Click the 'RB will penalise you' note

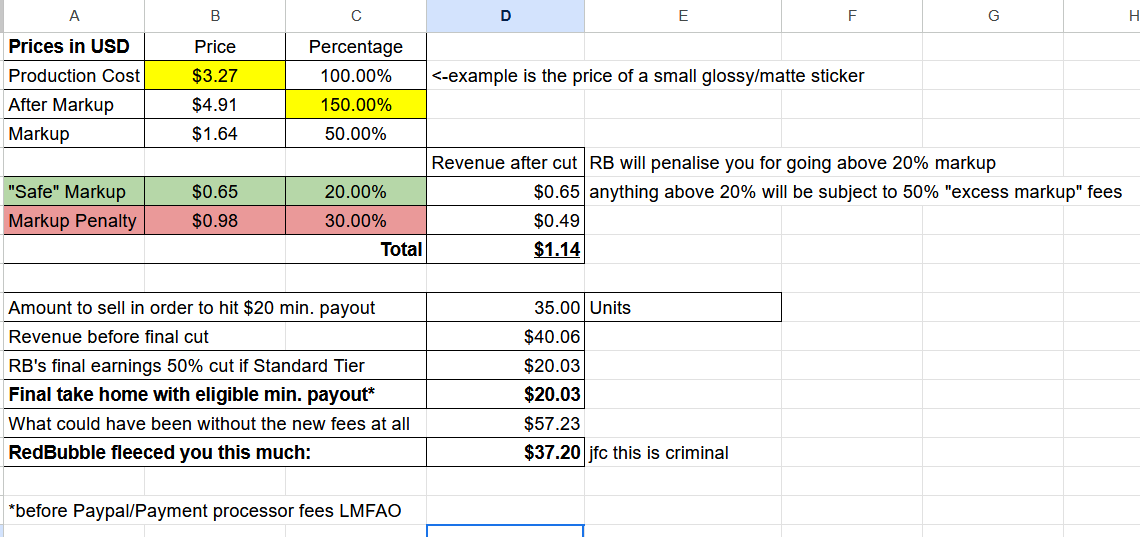click(x=792, y=163)
